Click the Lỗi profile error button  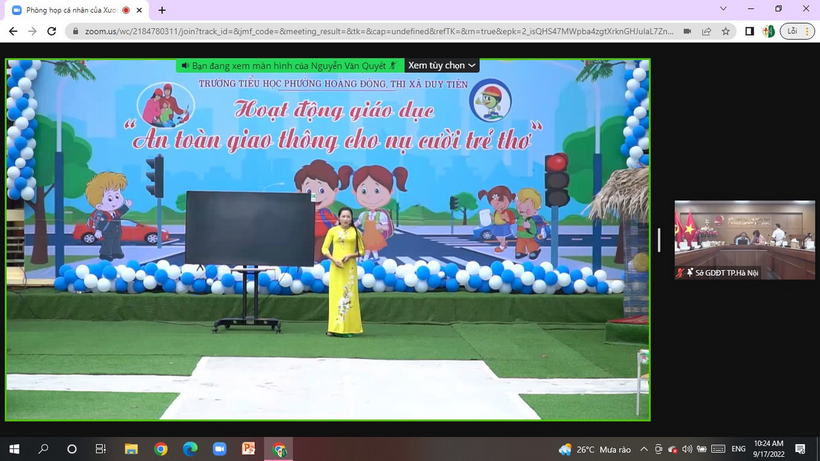coord(789,31)
